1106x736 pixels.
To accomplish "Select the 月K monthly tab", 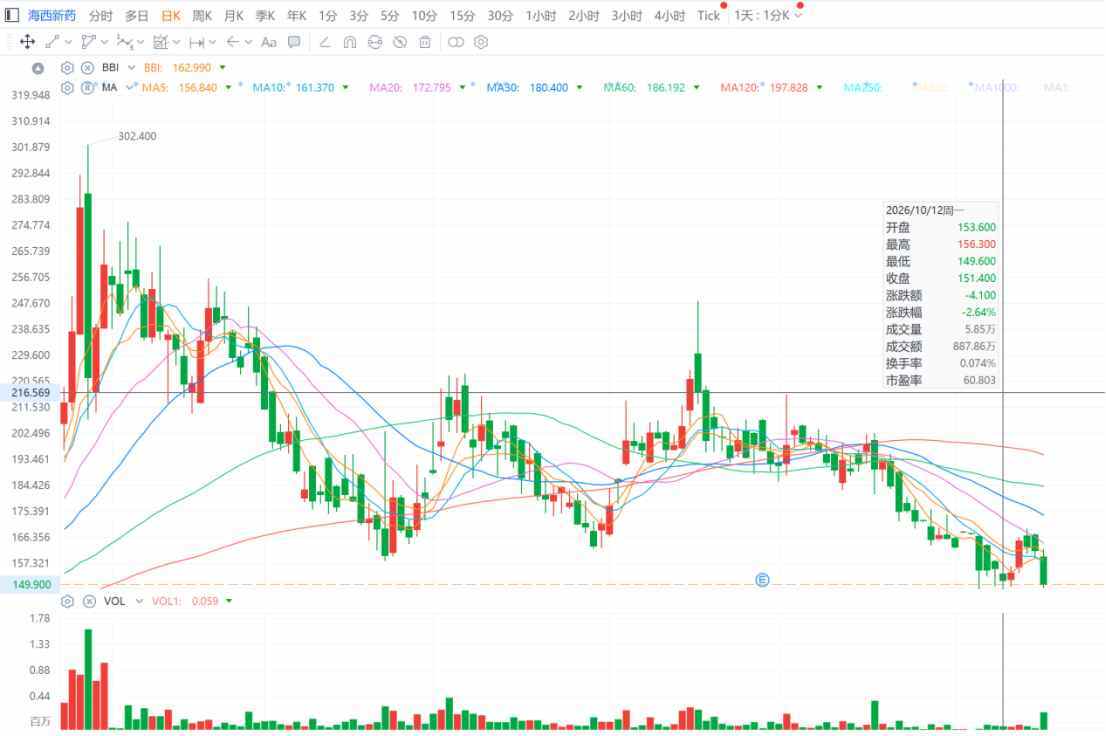I will pos(233,16).
